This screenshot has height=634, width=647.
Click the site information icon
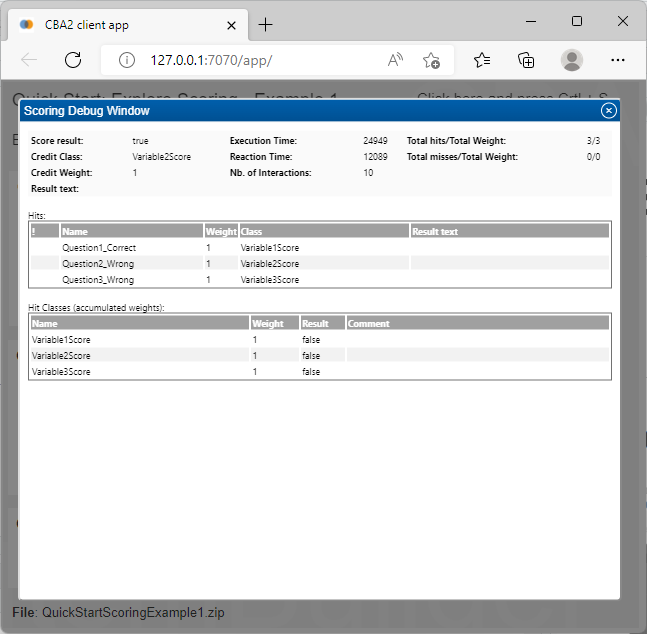(127, 60)
